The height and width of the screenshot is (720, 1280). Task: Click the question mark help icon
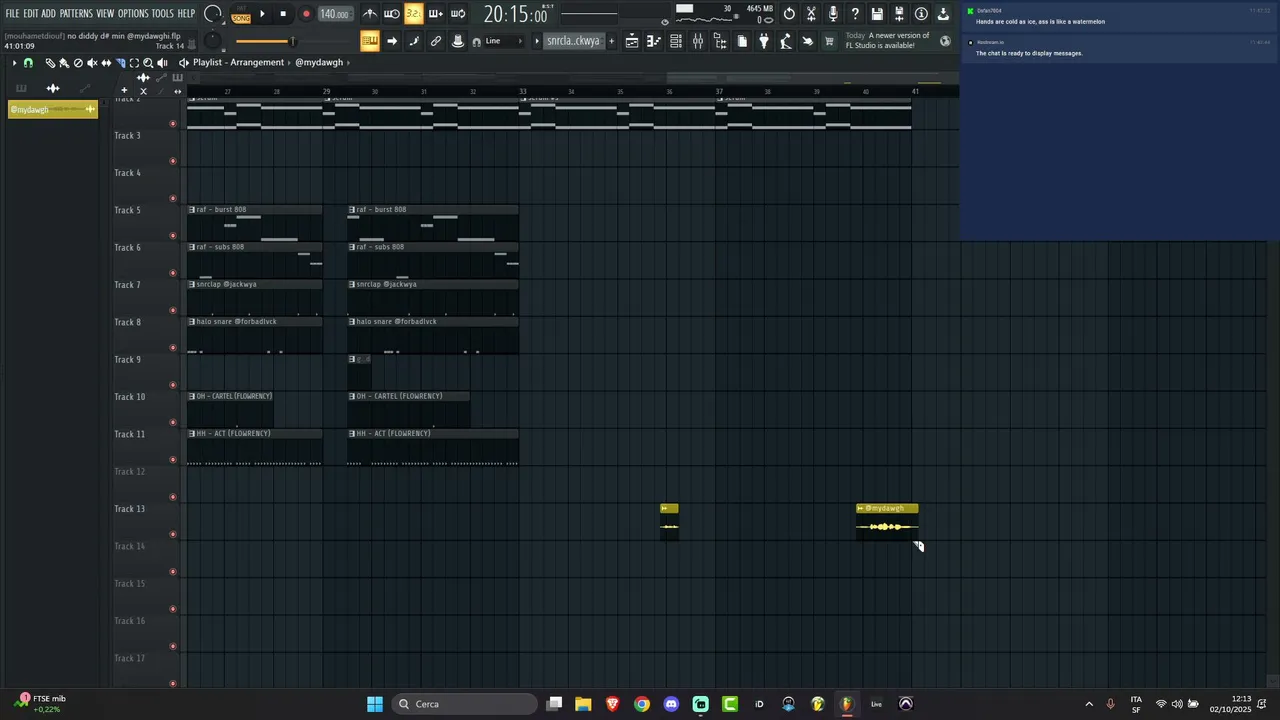[x=855, y=14]
